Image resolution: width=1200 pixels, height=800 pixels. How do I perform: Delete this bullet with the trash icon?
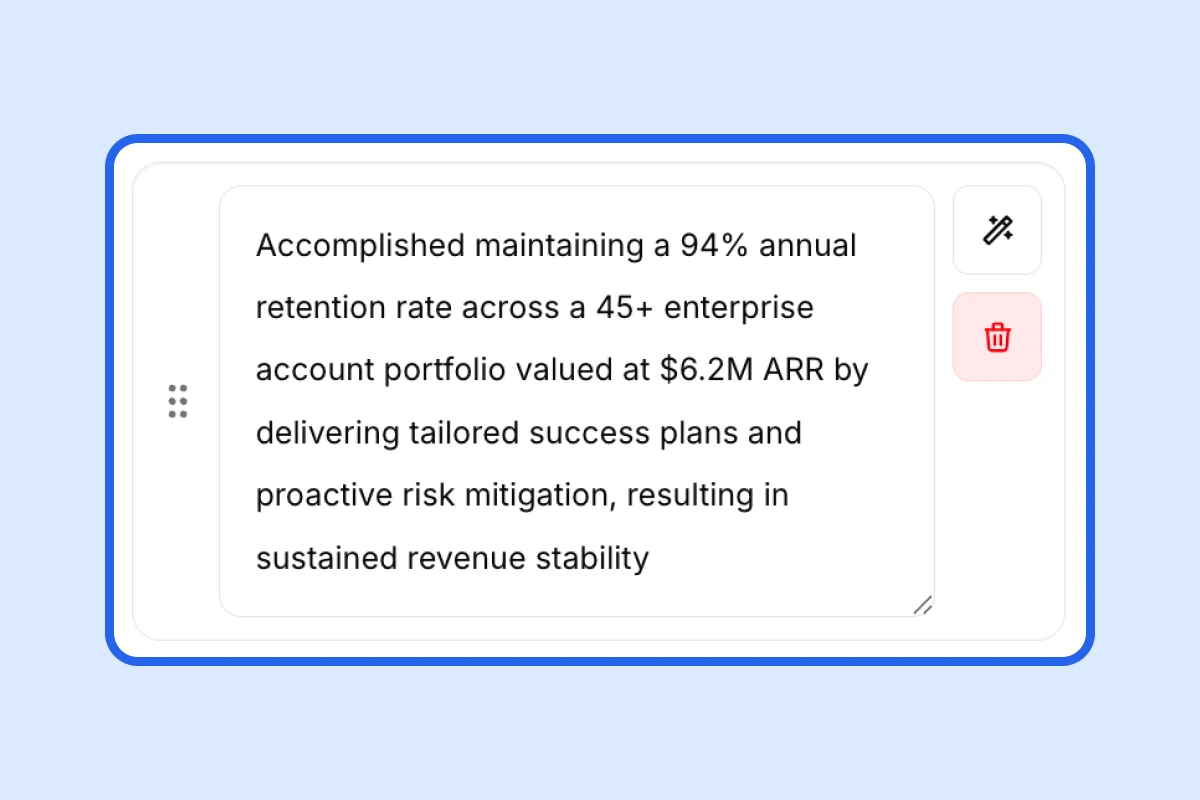pos(997,337)
